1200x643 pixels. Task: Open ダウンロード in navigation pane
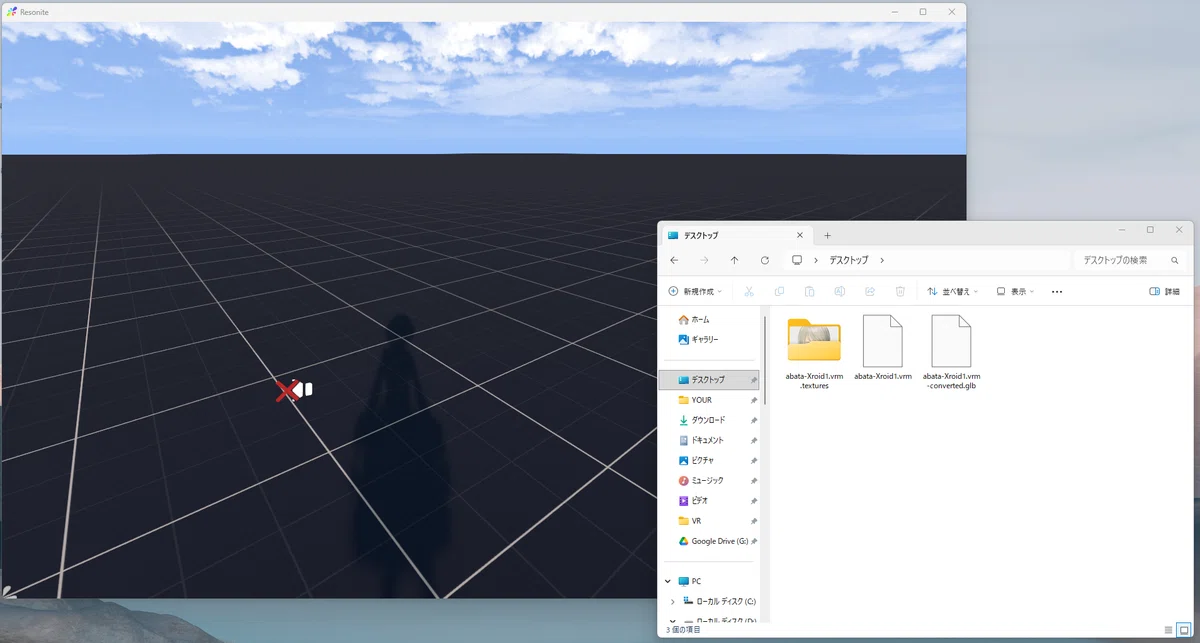point(708,420)
